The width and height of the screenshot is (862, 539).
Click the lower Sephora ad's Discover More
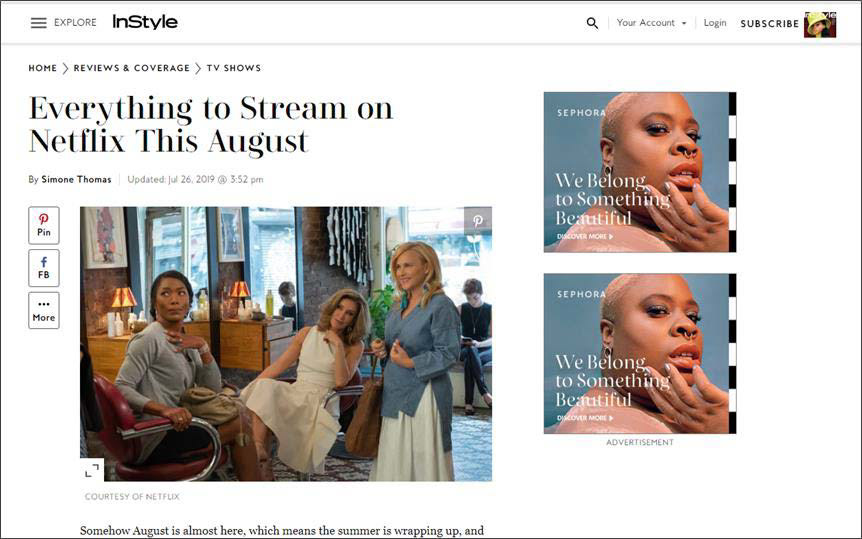coord(584,418)
